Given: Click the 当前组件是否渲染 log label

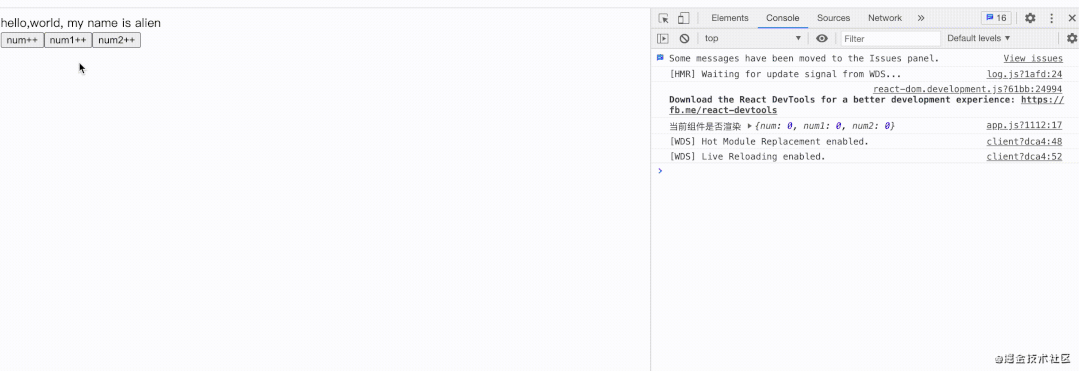Looking at the screenshot, I should tap(705, 126).
